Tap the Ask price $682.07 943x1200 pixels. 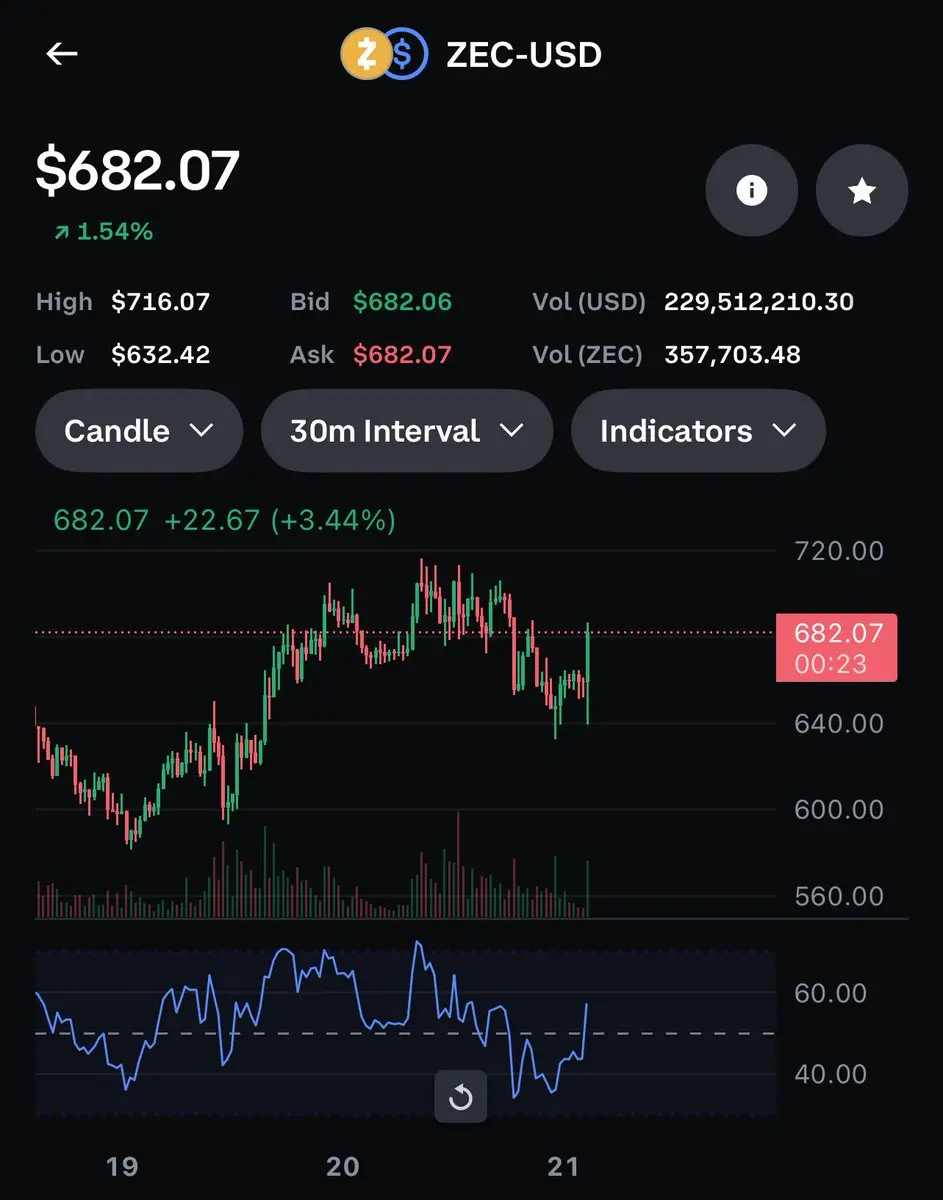click(402, 355)
